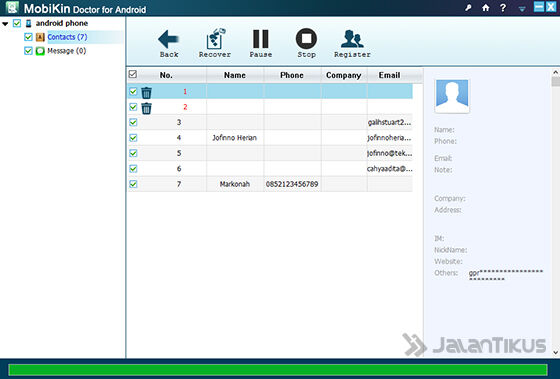Sort by the Phone column header
560x379 pixels.
pos(292,75)
